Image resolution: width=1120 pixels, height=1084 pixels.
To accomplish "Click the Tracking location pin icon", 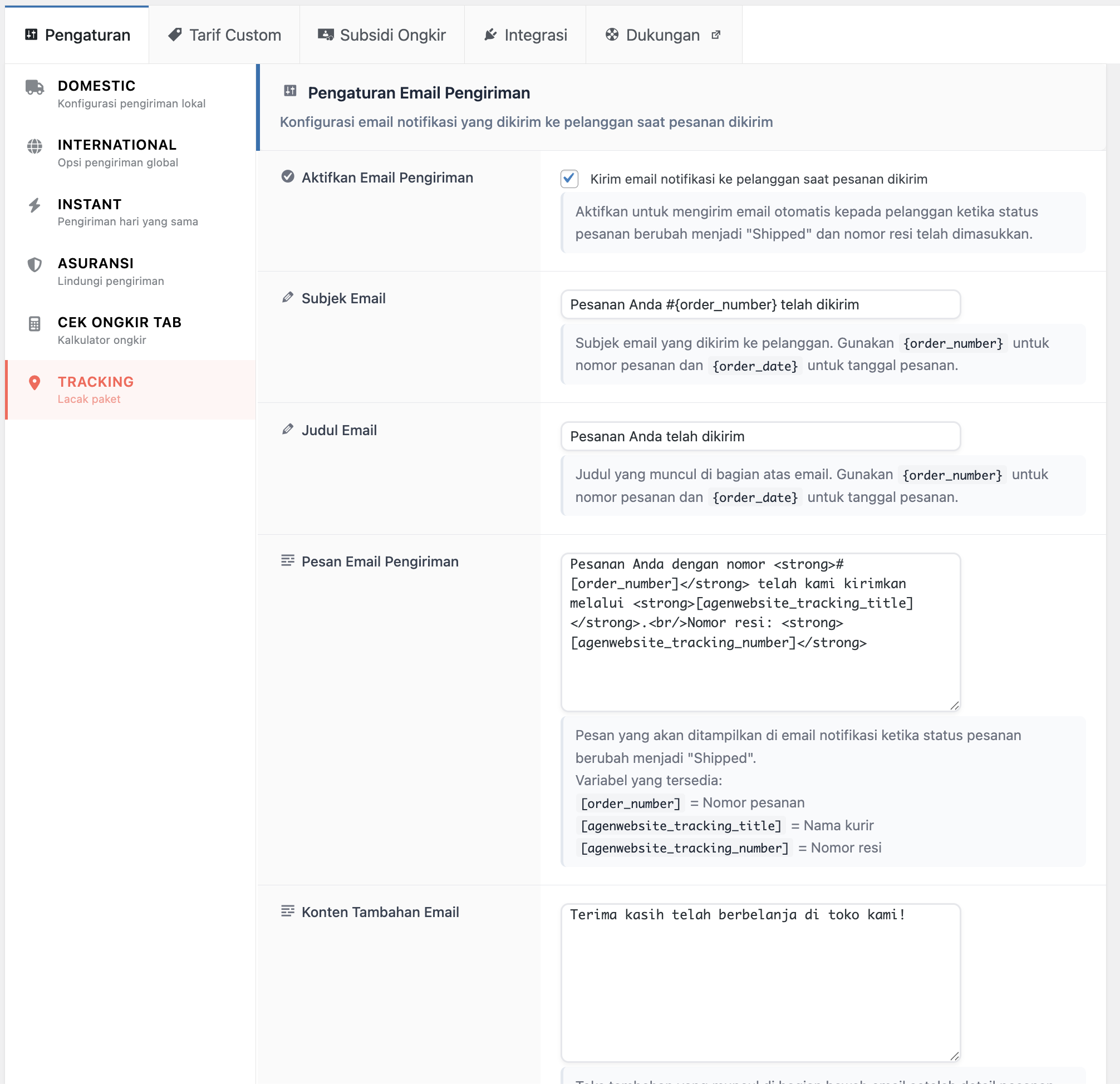I will [x=35, y=383].
